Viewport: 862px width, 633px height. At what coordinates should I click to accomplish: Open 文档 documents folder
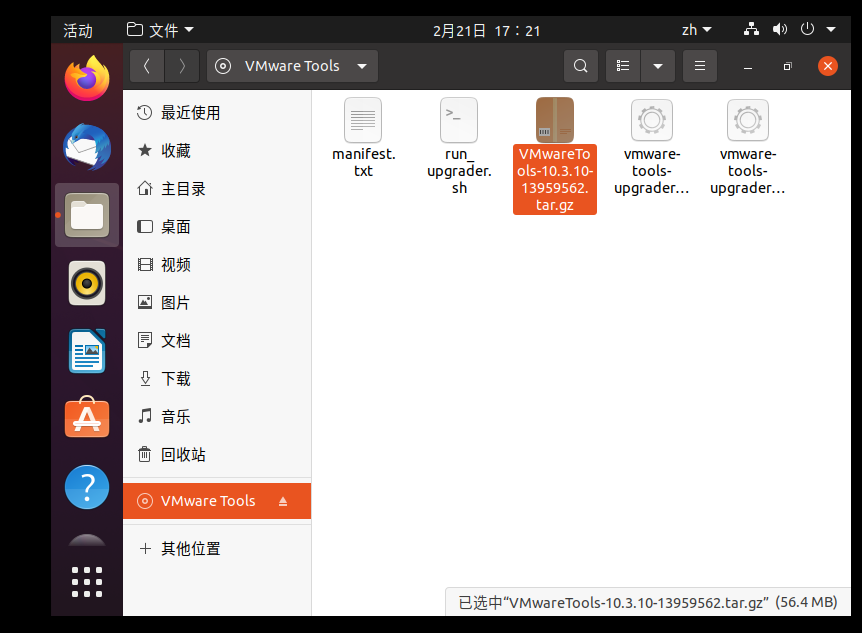click(x=217, y=340)
